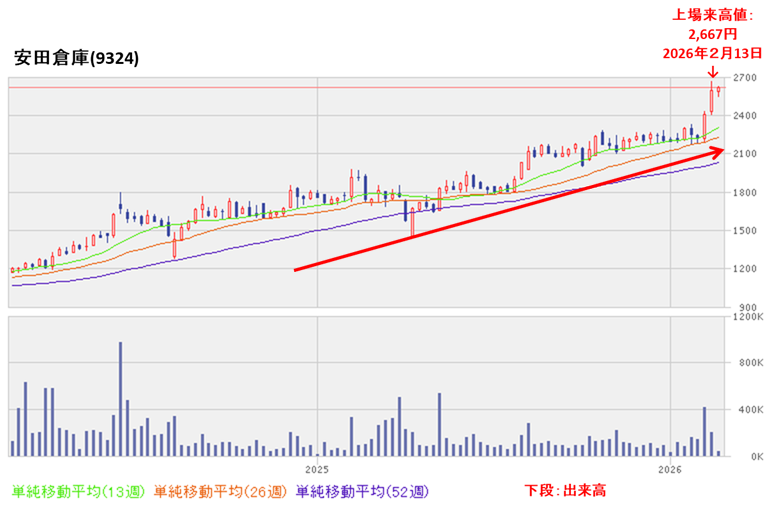This screenshot has height=506, width=778.
Task: Click the 2025 x-axis year label
Action: [x=316, y=468]
